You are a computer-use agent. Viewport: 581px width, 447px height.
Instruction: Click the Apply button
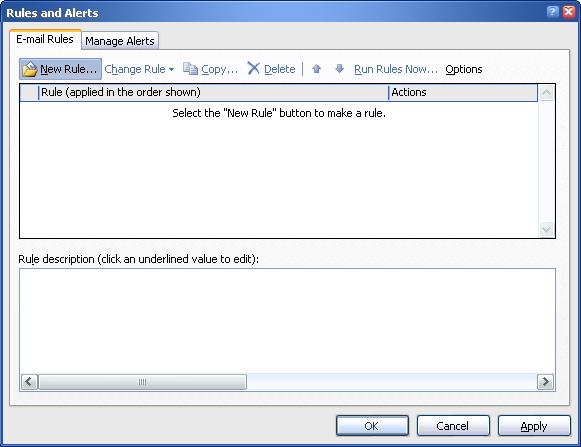tap(534, 426)
